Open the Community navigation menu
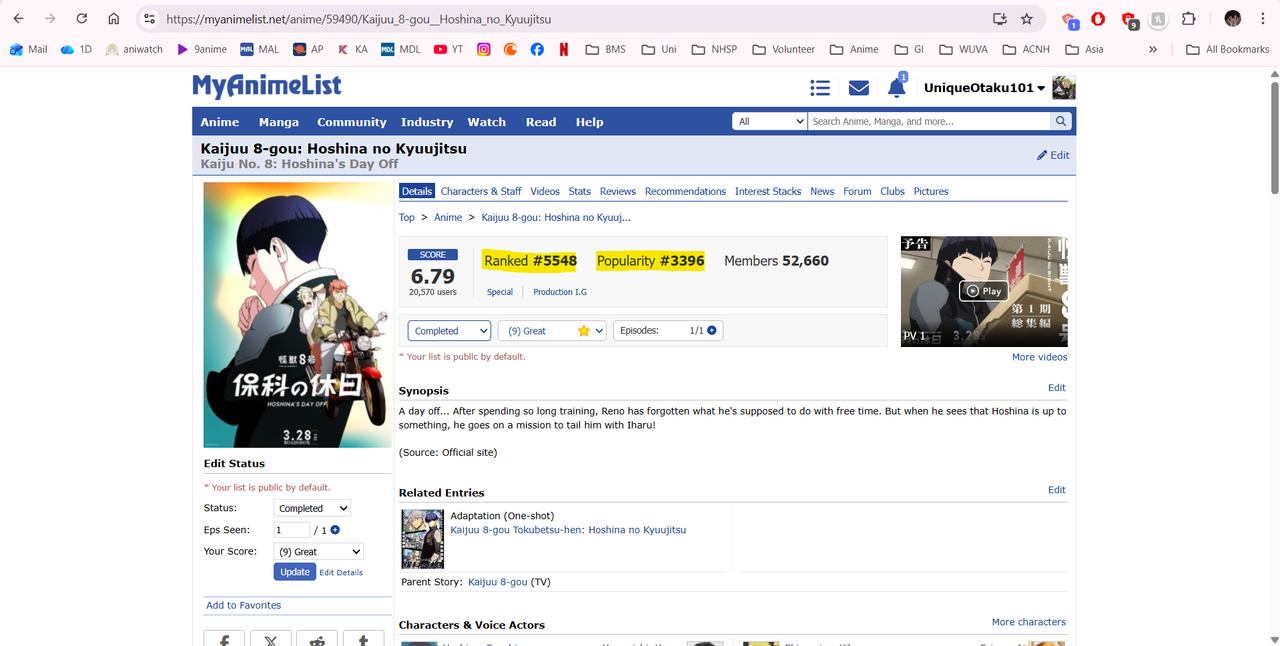The image size is (1280, 646). click(x=352, y=122)
